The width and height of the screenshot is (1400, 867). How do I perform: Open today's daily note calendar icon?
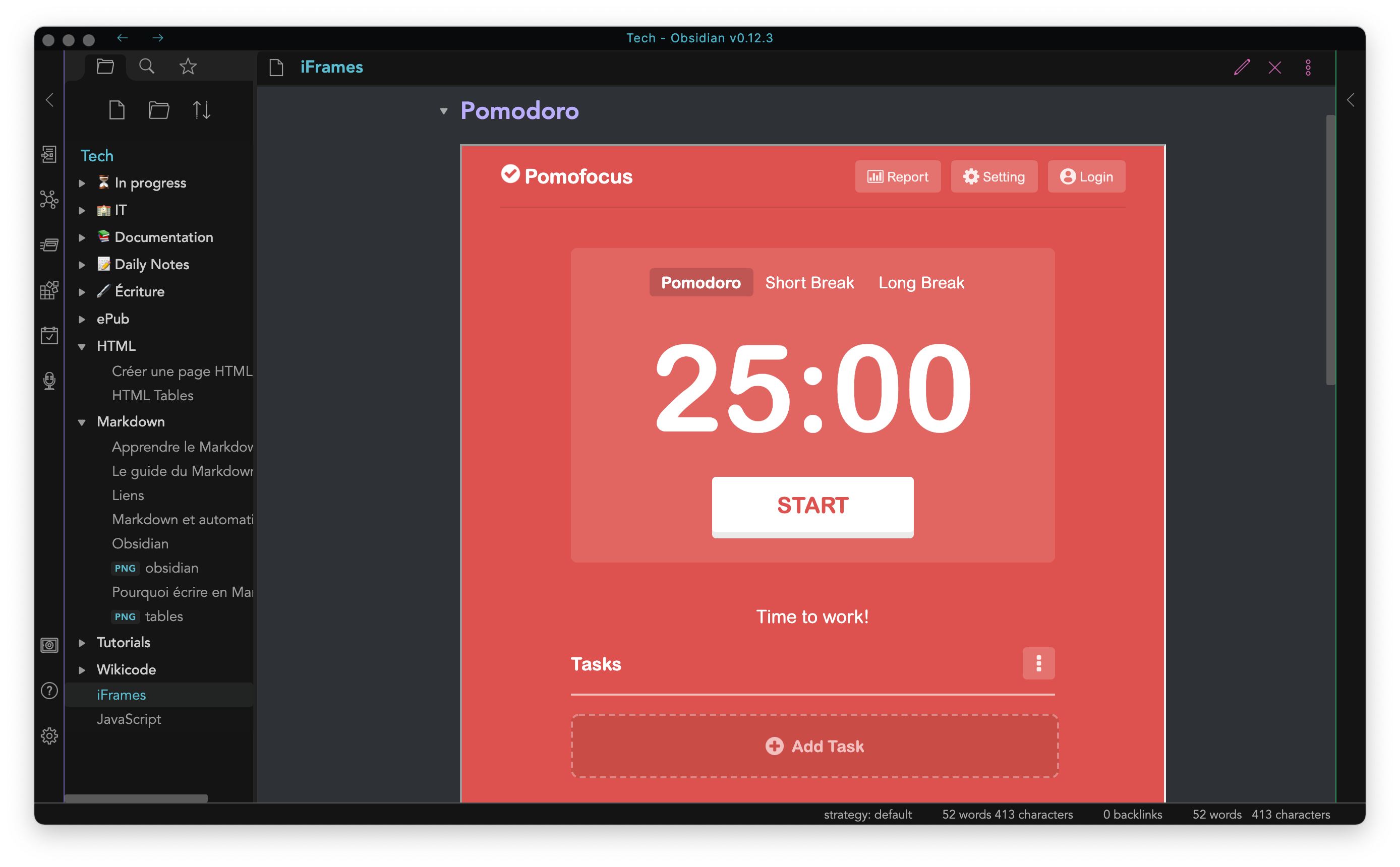49,335
